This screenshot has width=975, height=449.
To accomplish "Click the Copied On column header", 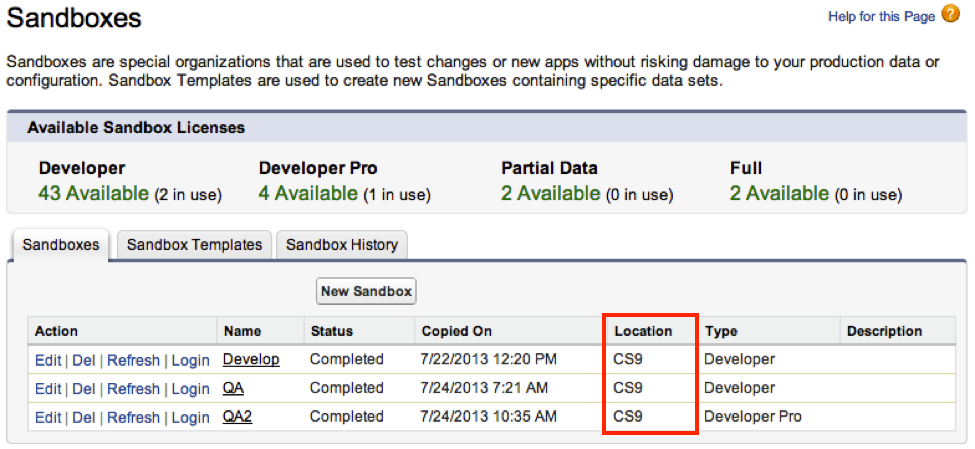I will (x=456, y=331).
